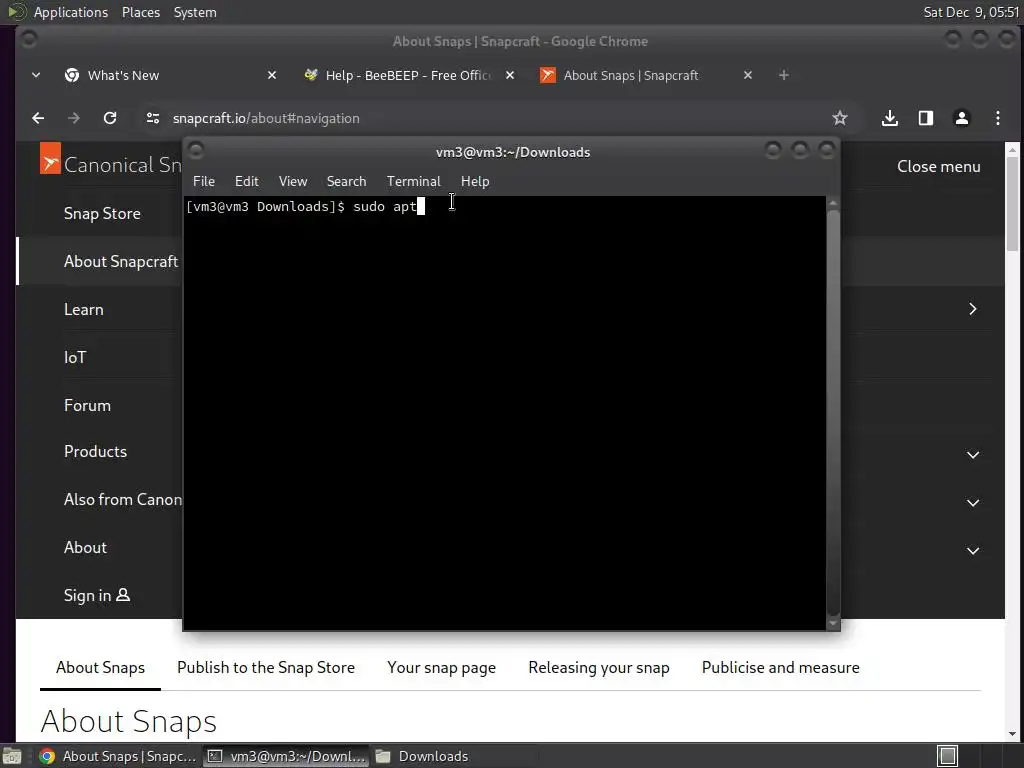1024x768 pixels.
Task: Open Chrome profile icon
Action: tap(961, 118)
